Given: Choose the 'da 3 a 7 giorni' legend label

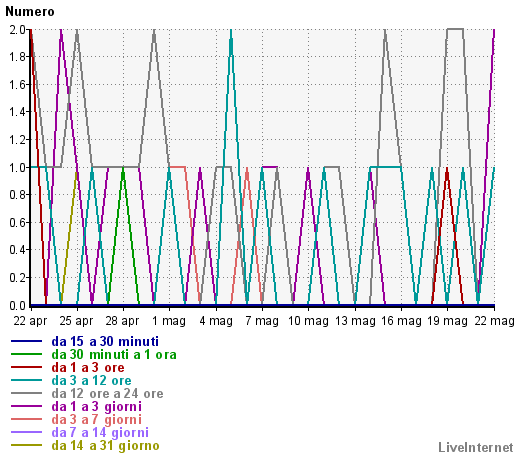Looking at the screenshot, I should click(97, 419).
